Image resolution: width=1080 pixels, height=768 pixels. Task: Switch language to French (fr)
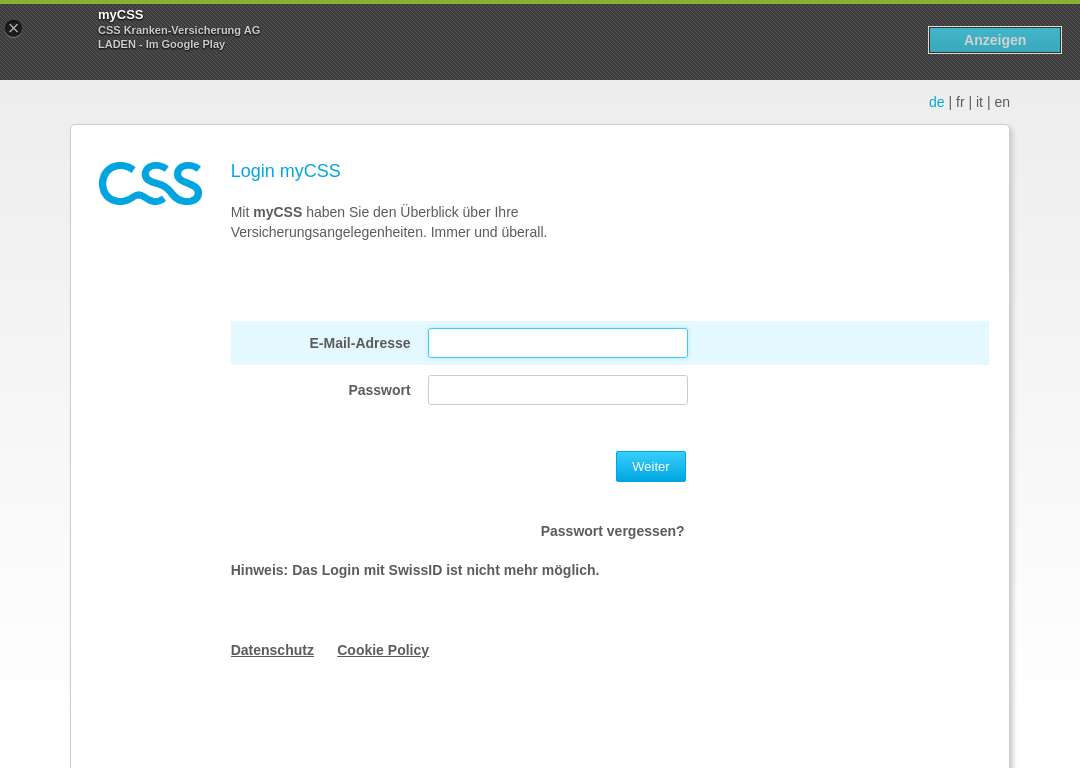[x=960, y=102]
